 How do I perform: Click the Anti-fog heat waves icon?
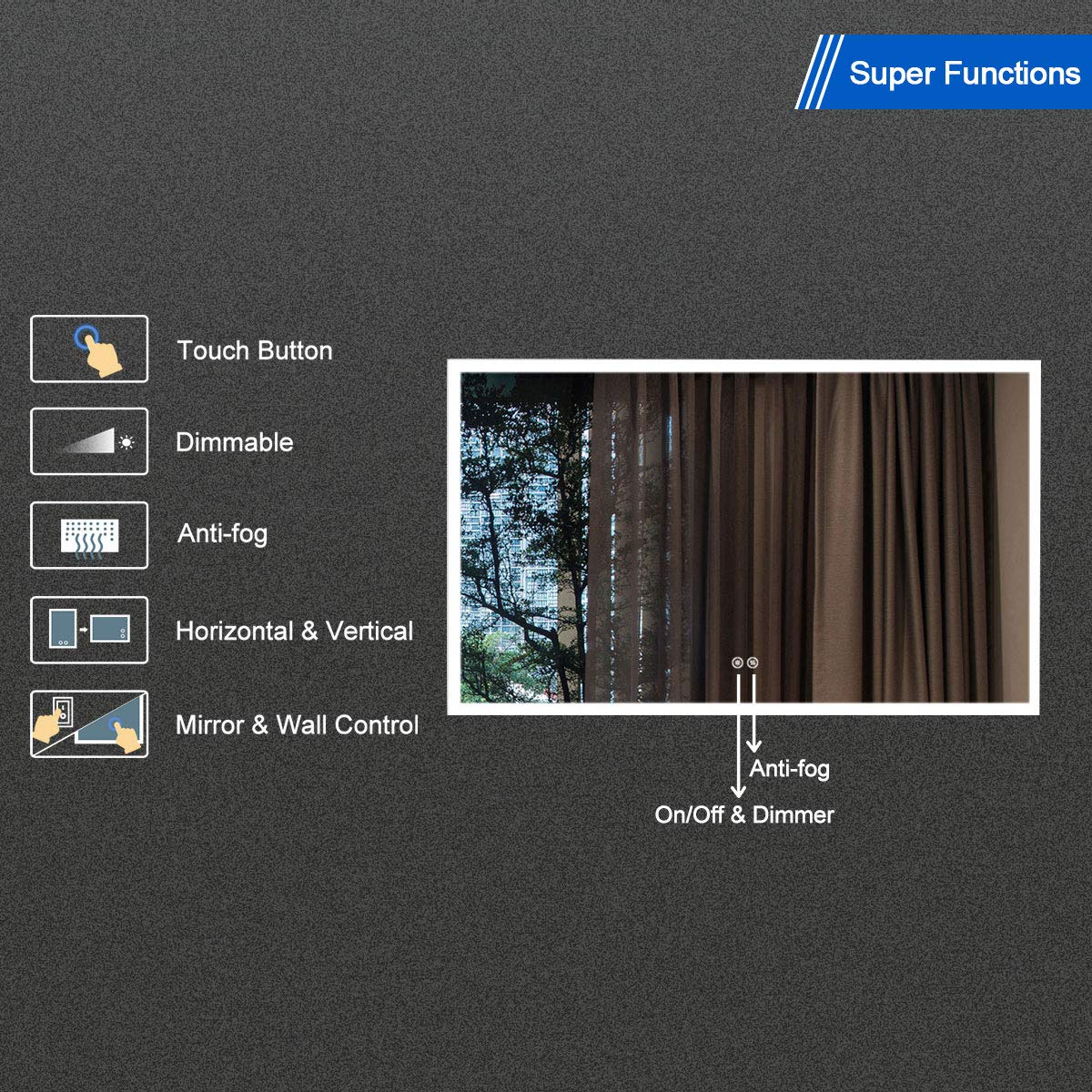point(89,535)
